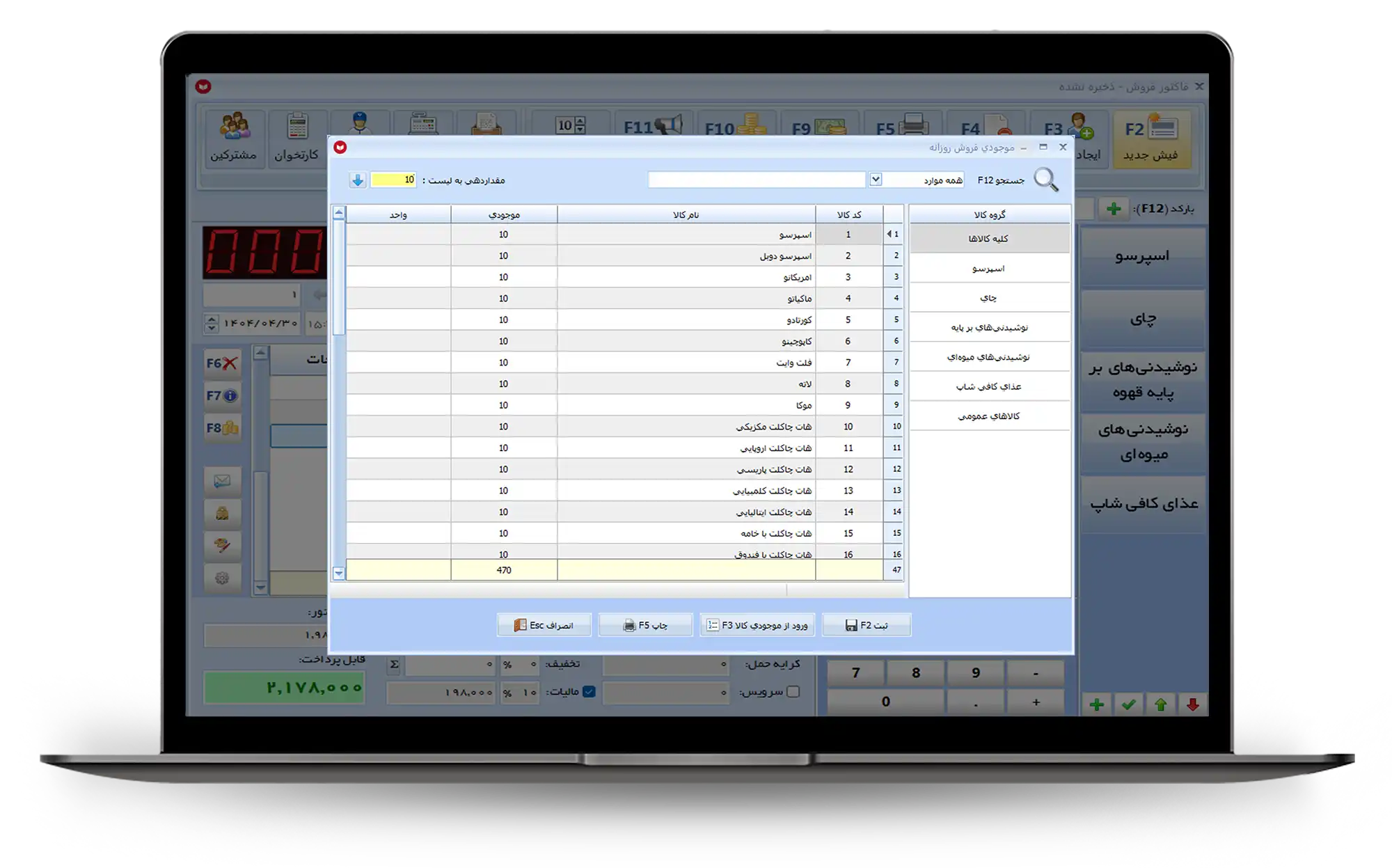Image resolution: width=1392 pixels, height=868 pixels.
Task: Click the padlock icon in the sidebar
Action: tap(222, 513)
